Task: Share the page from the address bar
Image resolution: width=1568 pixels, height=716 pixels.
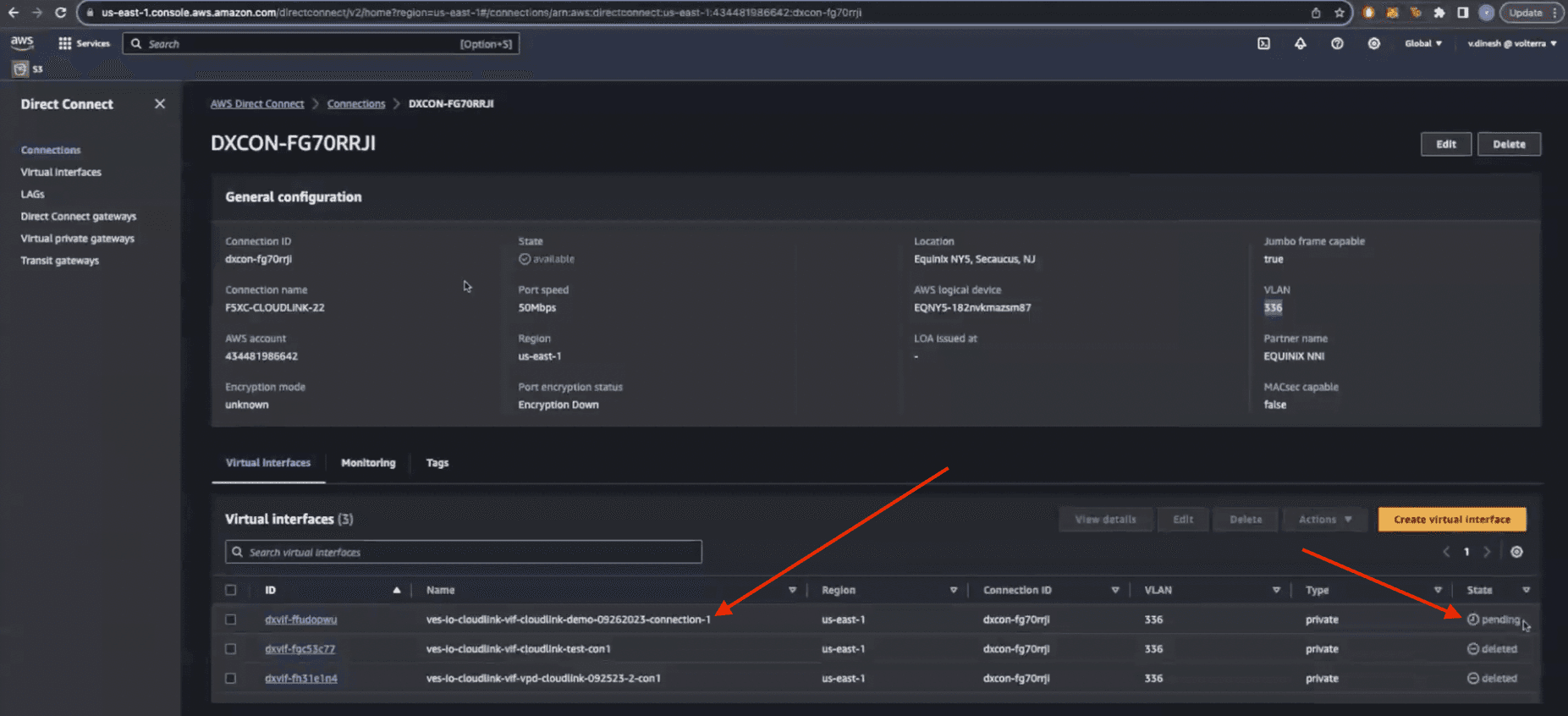Action: click(1316, 13)
